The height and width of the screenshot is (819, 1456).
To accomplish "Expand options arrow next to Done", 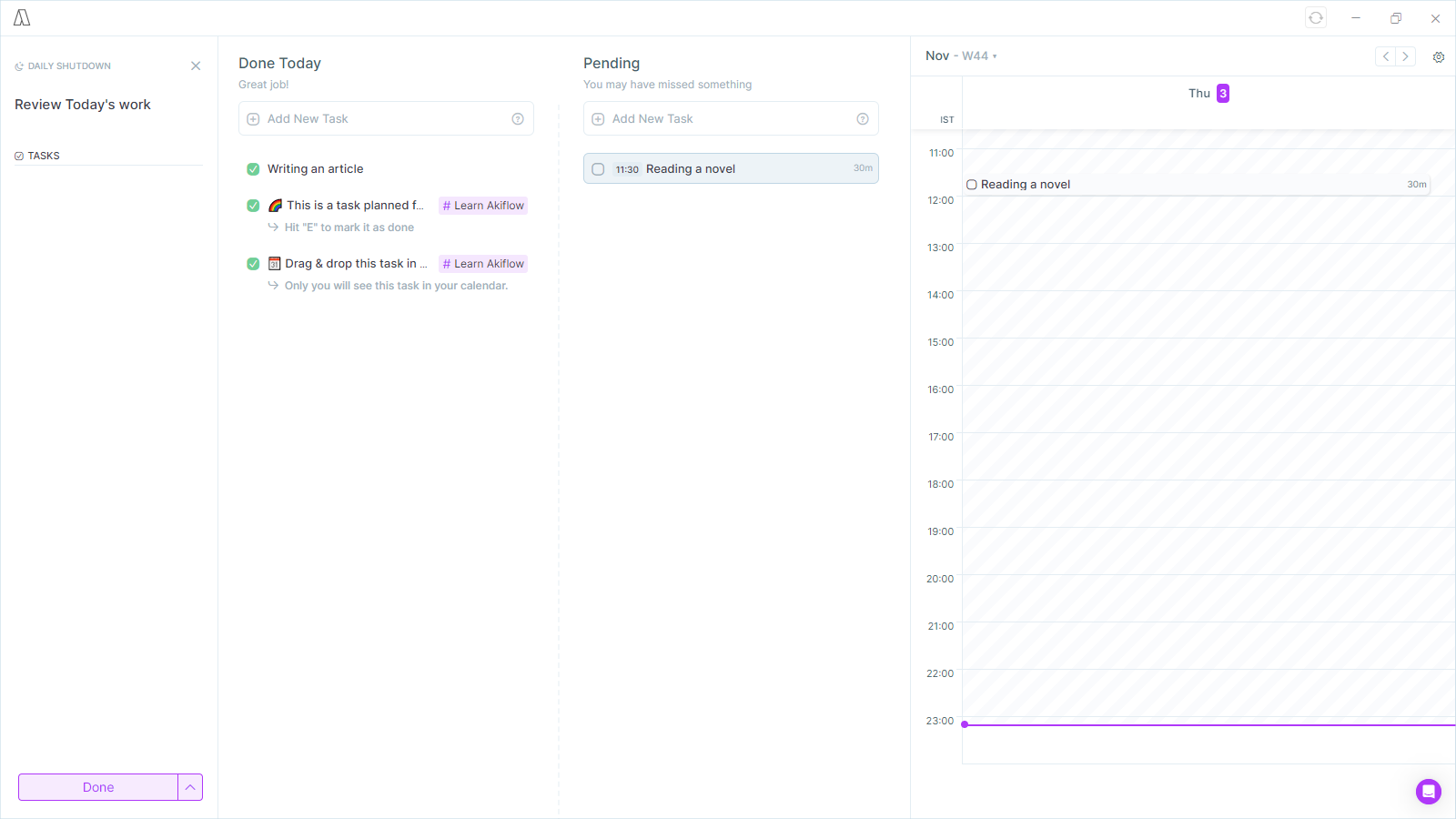I will [x=190, y=787].
